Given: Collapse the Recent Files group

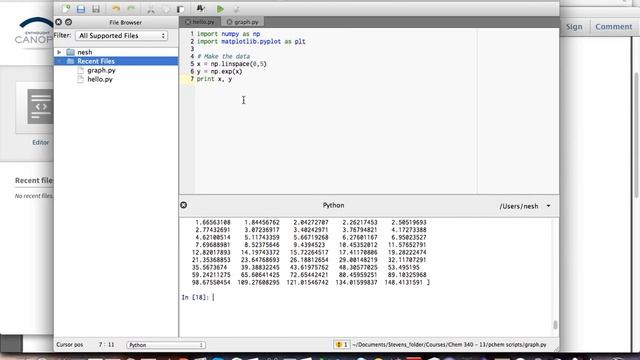Looking at the screenshot, I should click(59, 61).
